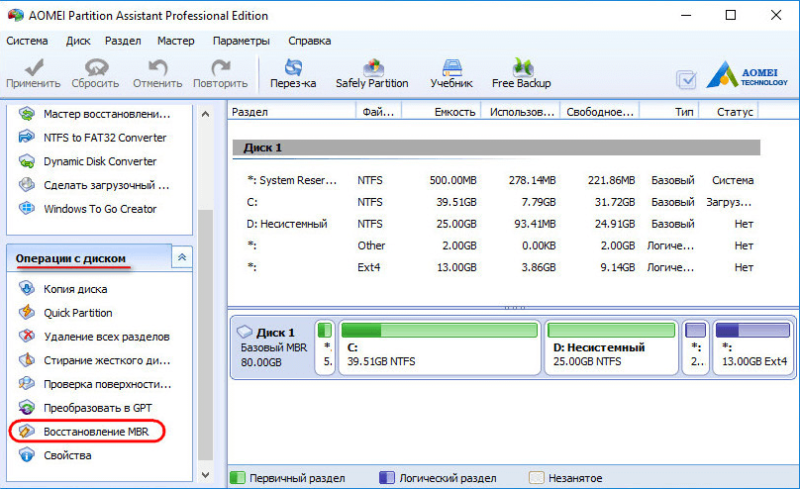
Task: Open the Параметры menu
Action: [x=241, y=41]
